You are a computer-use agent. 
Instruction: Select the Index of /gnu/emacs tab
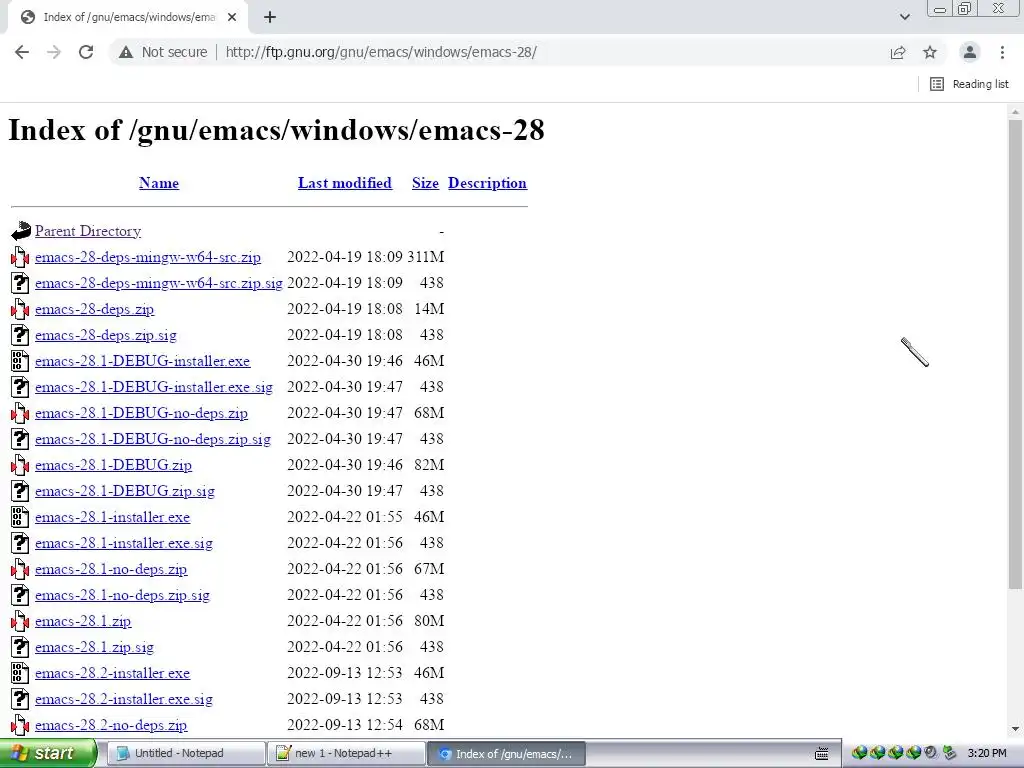pyautogui.click(x=129, y=18)
